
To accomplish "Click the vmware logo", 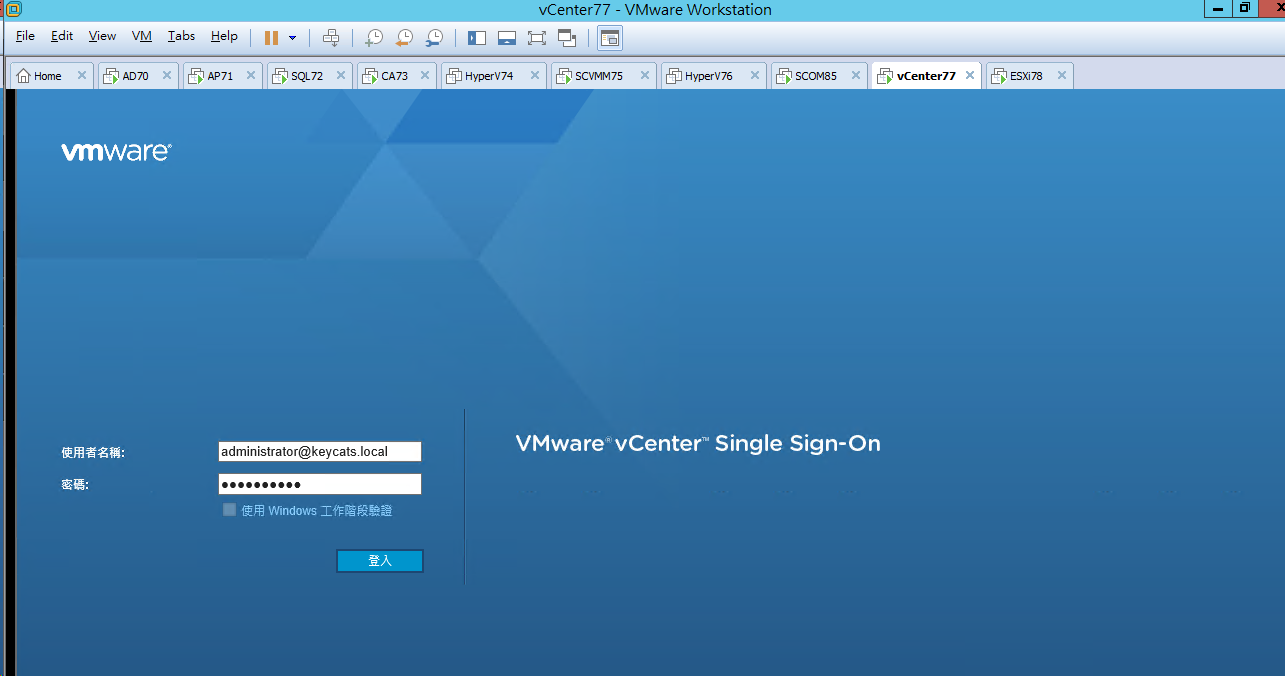I will pyautogui.click(x=116, y=152).
